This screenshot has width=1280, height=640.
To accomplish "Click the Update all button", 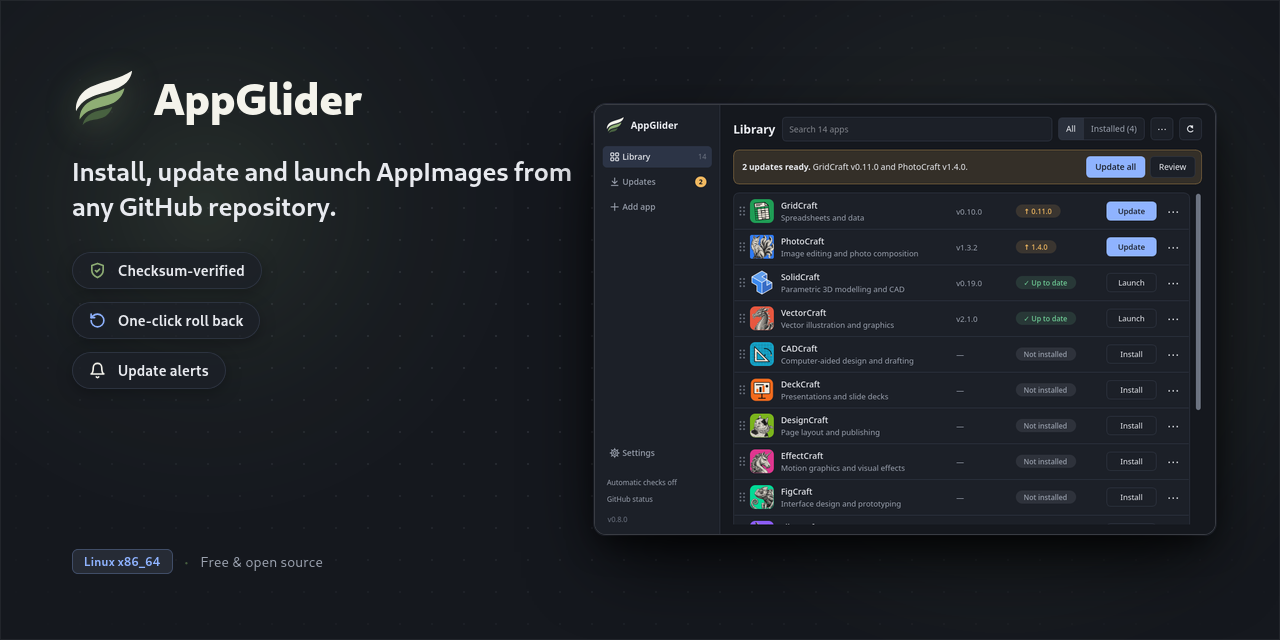I will click(x=1115, y=167).
